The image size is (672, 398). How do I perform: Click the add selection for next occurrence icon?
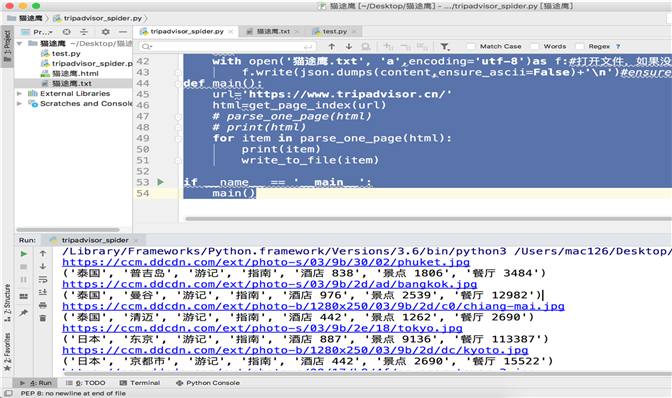coord(388,46)
